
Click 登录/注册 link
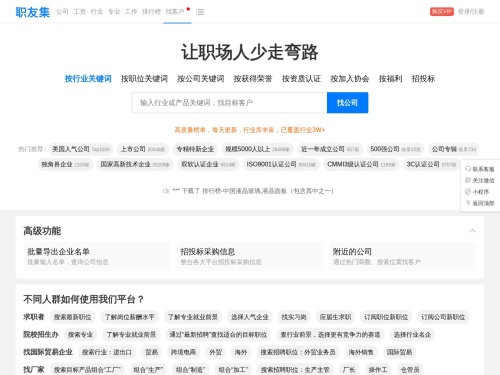coord(471,12)
